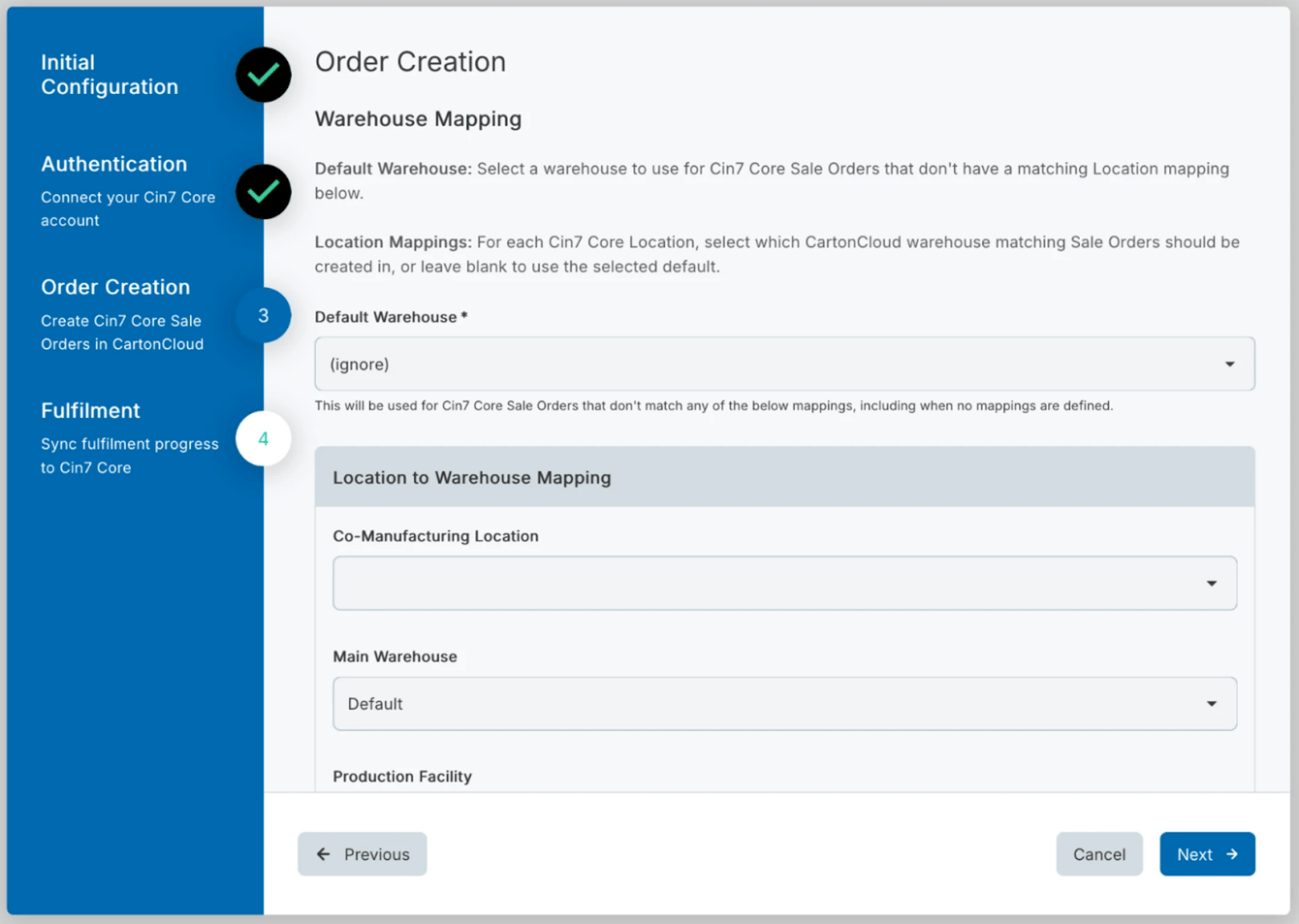The height and width of the screenshot is (924, 1299).
Task: Click the Production Facility label
Action: [x=402, y=777]
